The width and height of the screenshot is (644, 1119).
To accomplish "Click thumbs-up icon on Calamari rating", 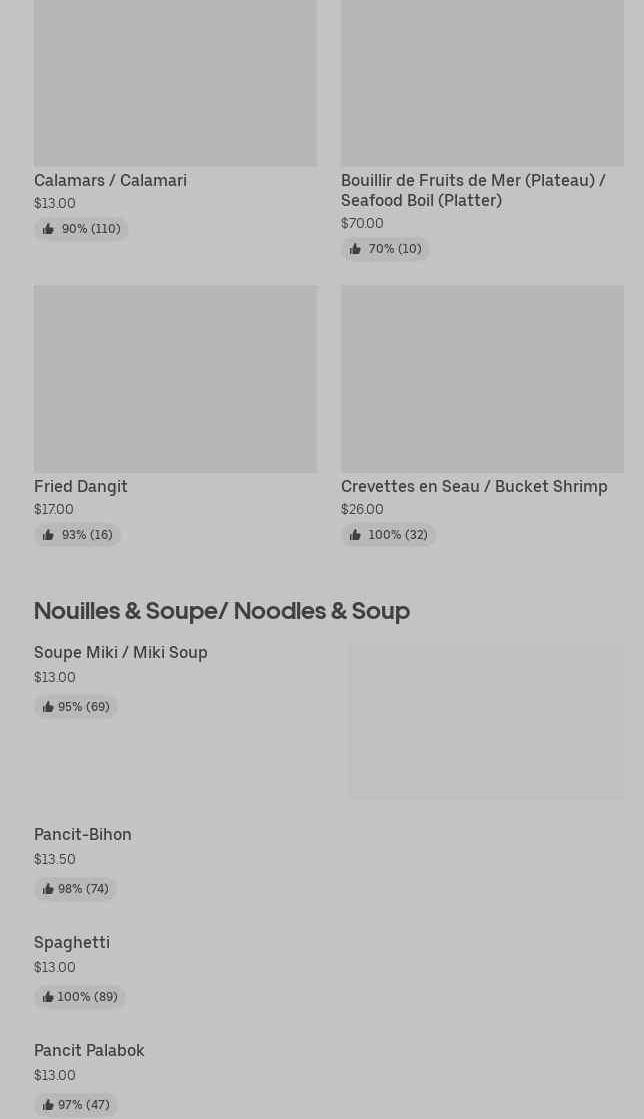I will 49,229.
